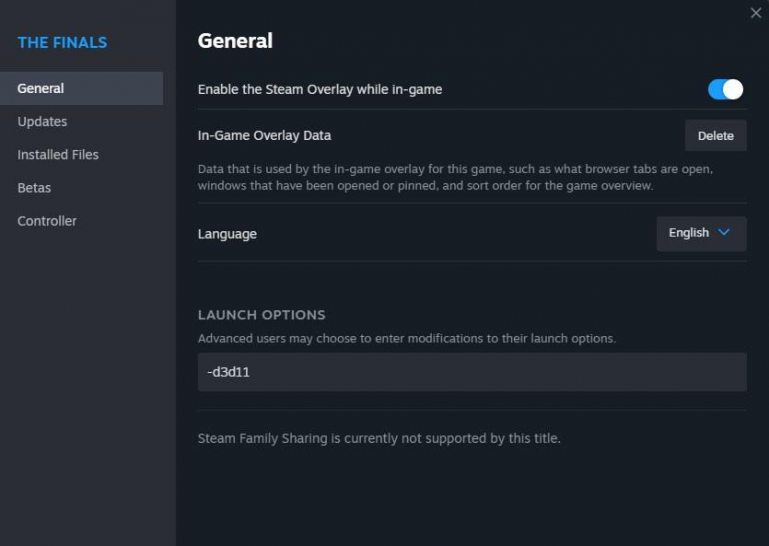Click THE FINALS game title
The image size is (769, 546).
point(62,42)
